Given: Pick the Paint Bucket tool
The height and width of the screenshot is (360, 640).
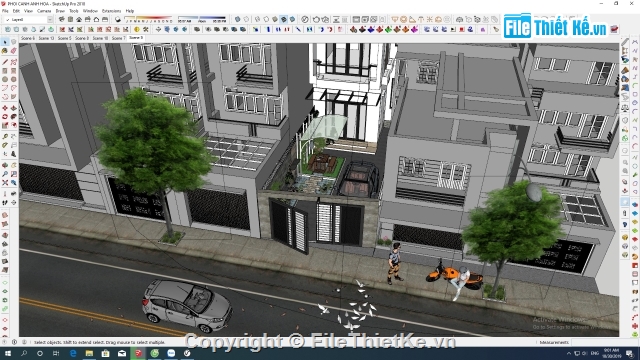Looking at the screenshot, I should 5,51.
